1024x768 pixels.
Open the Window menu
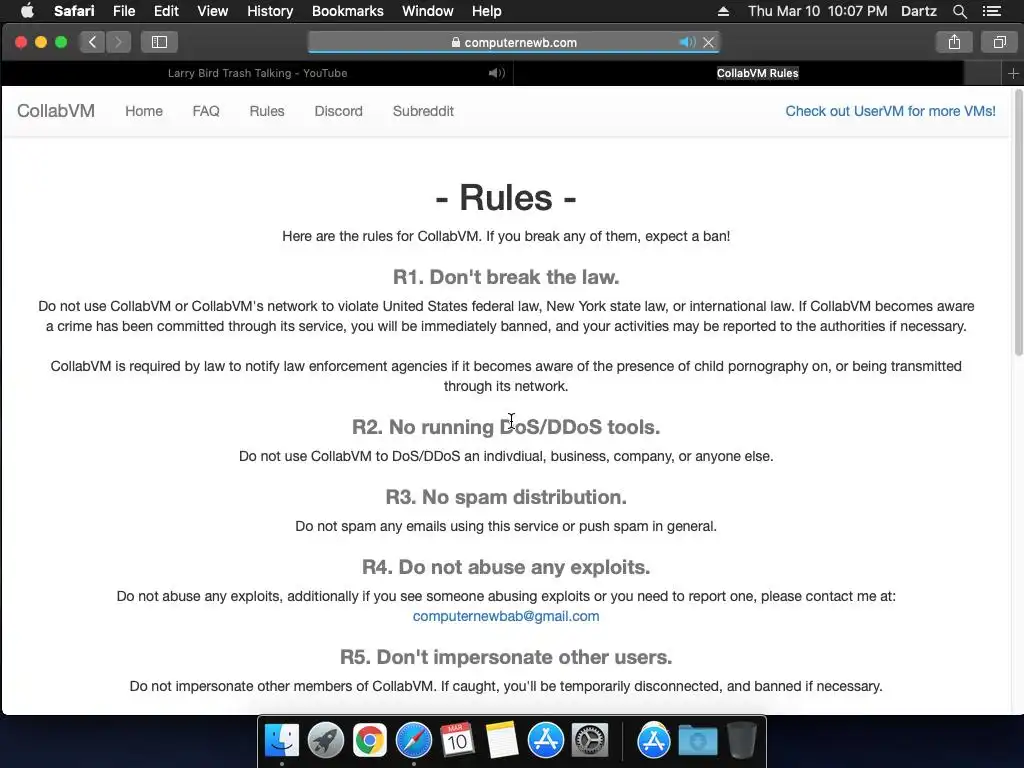pyautogui.click(x=428, y=11)
